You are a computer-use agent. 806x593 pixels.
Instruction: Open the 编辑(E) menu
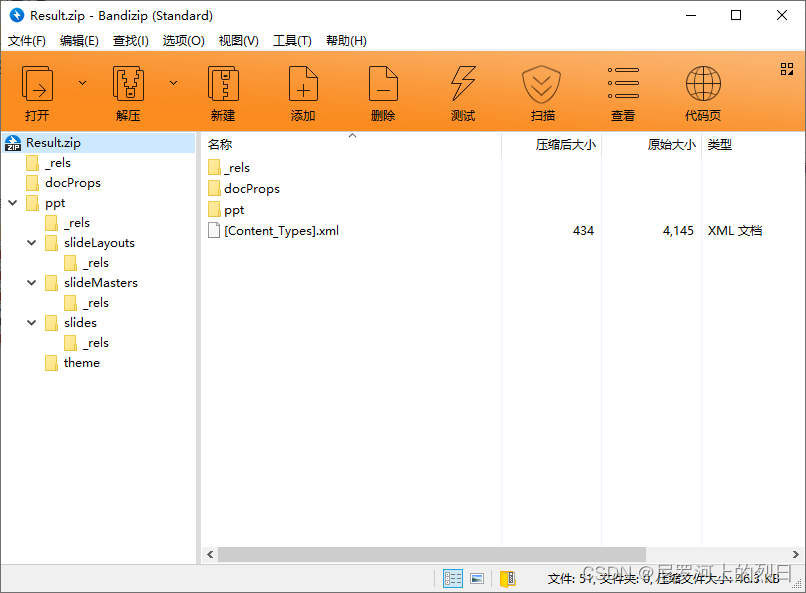(79, 41)
